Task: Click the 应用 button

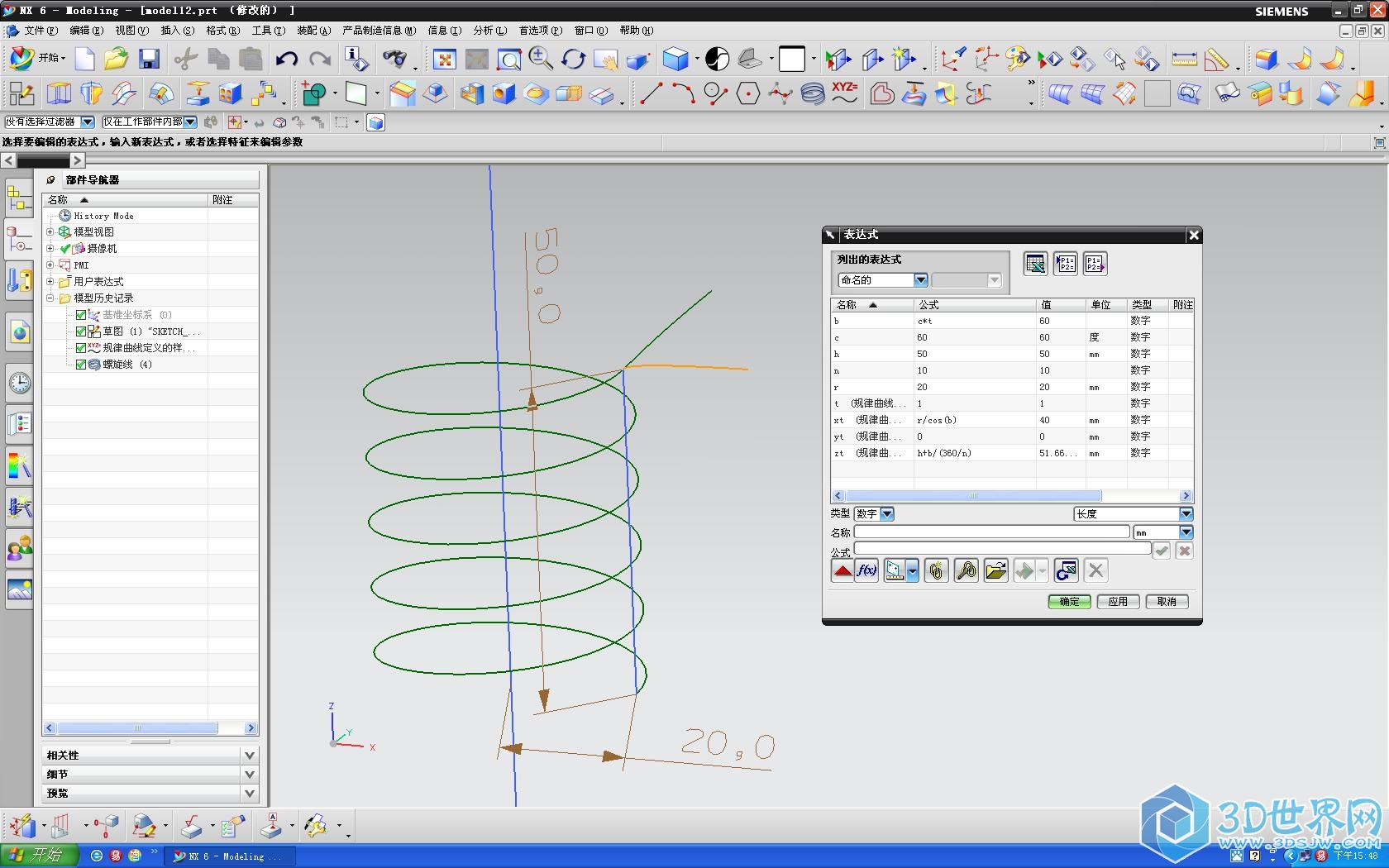Action: (1118, 602)
